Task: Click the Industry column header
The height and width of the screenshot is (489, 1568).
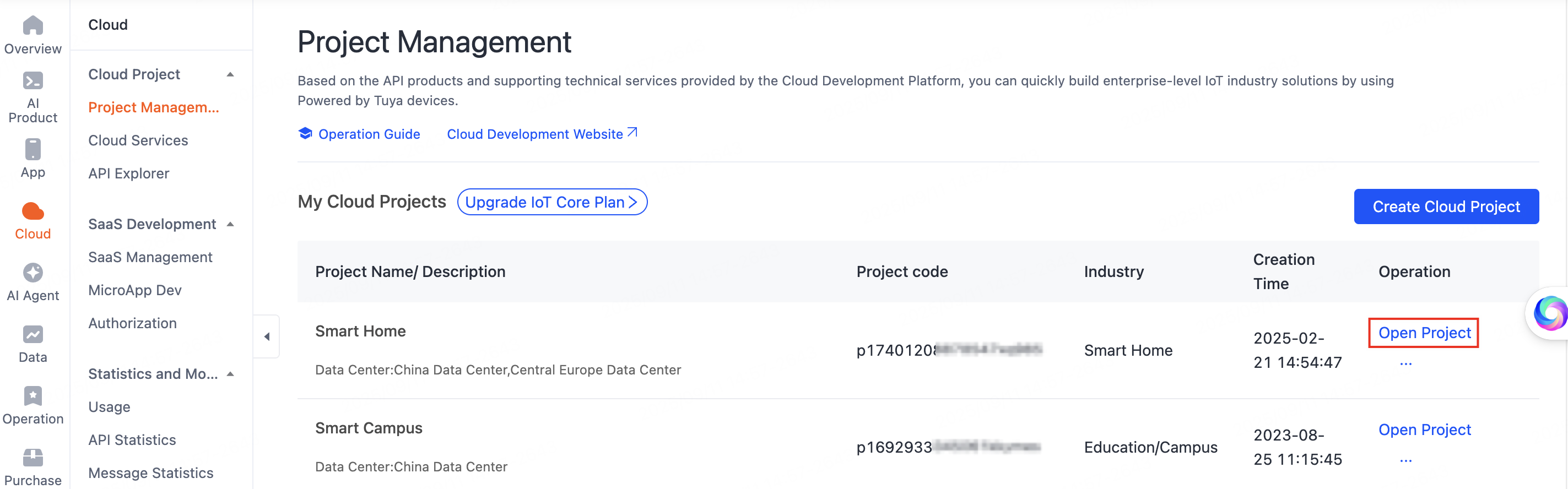Action: click(x=1114, y=271)
